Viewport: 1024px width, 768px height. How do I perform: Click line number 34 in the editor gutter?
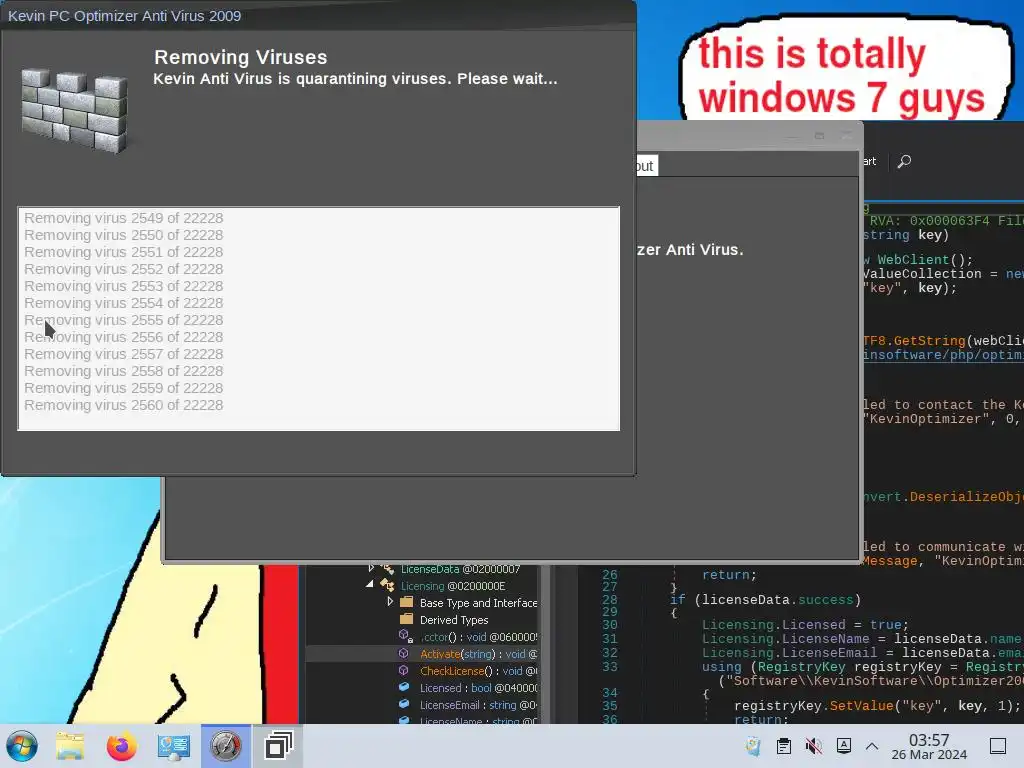[x=609, y=692]
